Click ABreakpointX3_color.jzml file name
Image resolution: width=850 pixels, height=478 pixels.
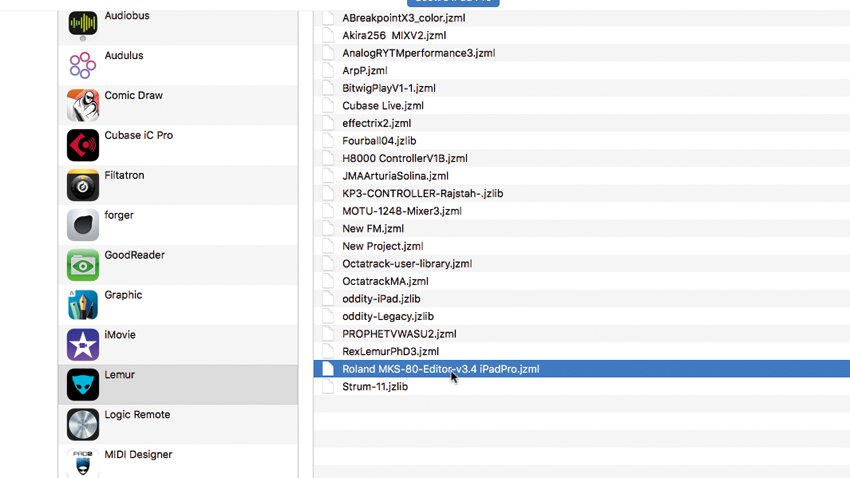coord(404,18)
